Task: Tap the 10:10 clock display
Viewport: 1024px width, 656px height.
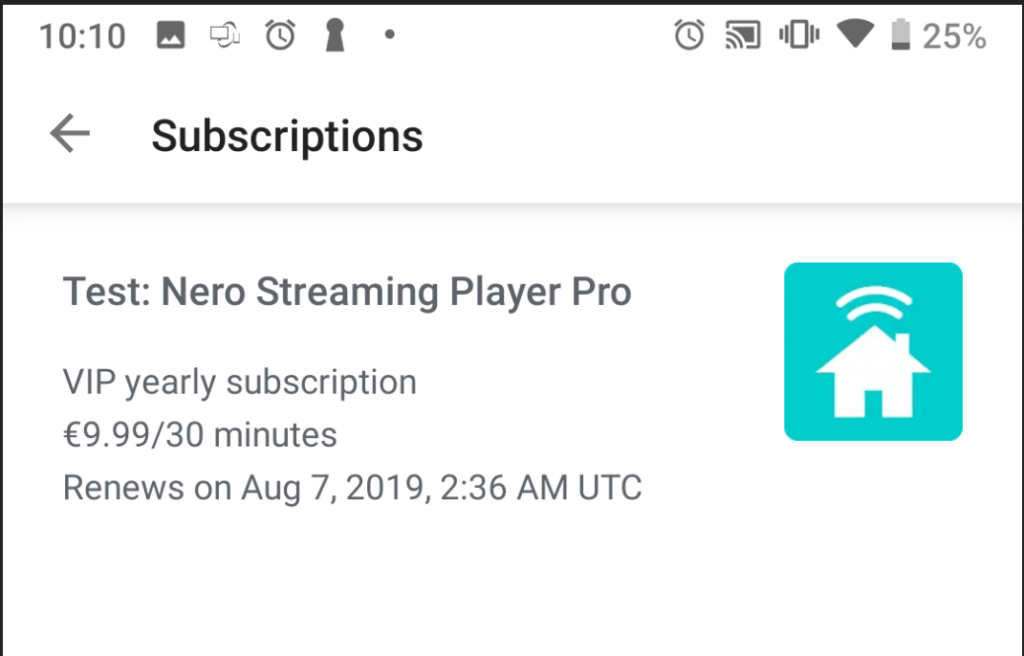Action: tap(81, 35)
